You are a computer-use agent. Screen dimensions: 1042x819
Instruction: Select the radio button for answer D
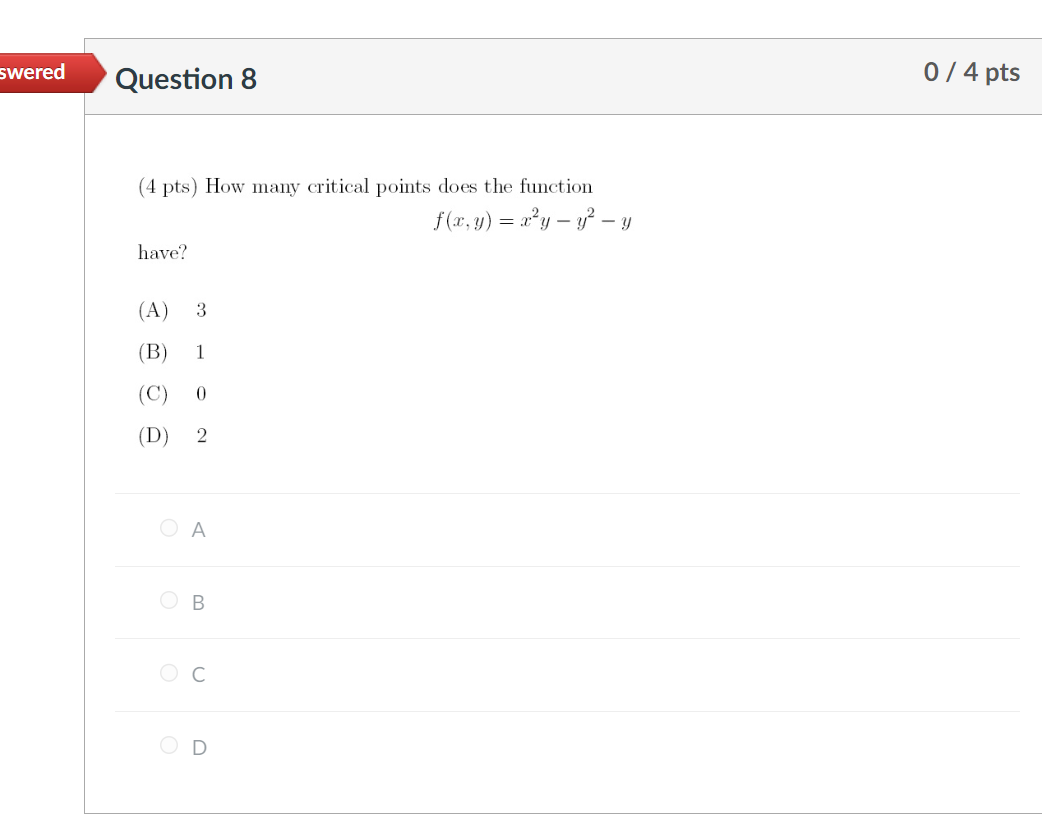(169, 745)
